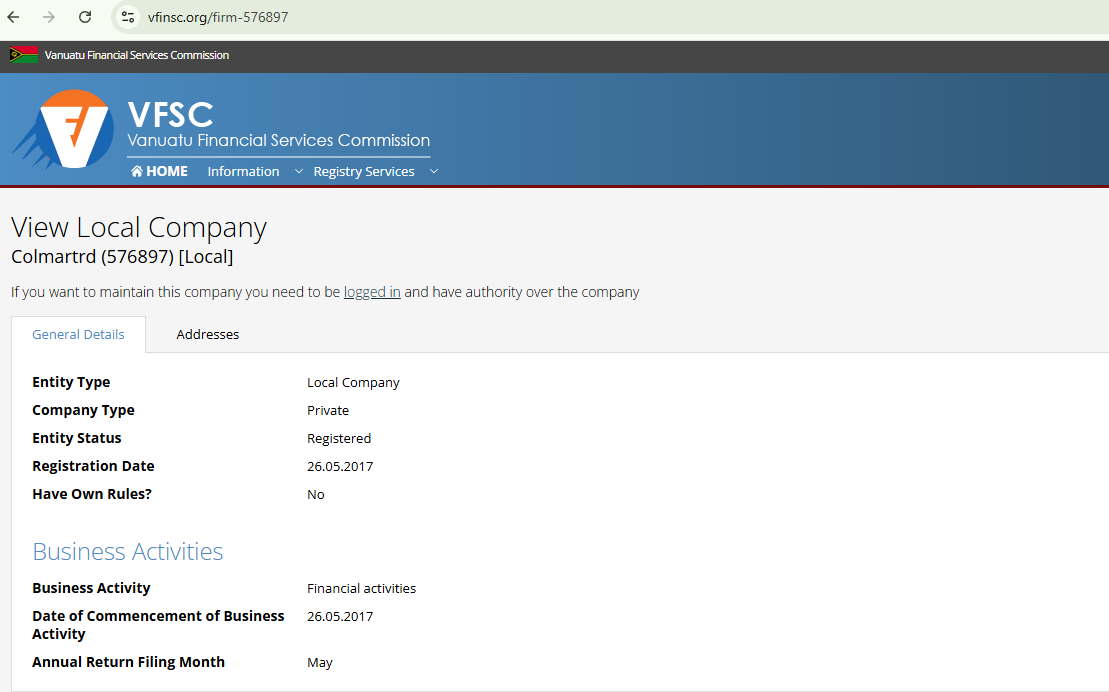Go to HOME in navigation bar
This screenshot has height=692, width=1109.
coord(166,171)
